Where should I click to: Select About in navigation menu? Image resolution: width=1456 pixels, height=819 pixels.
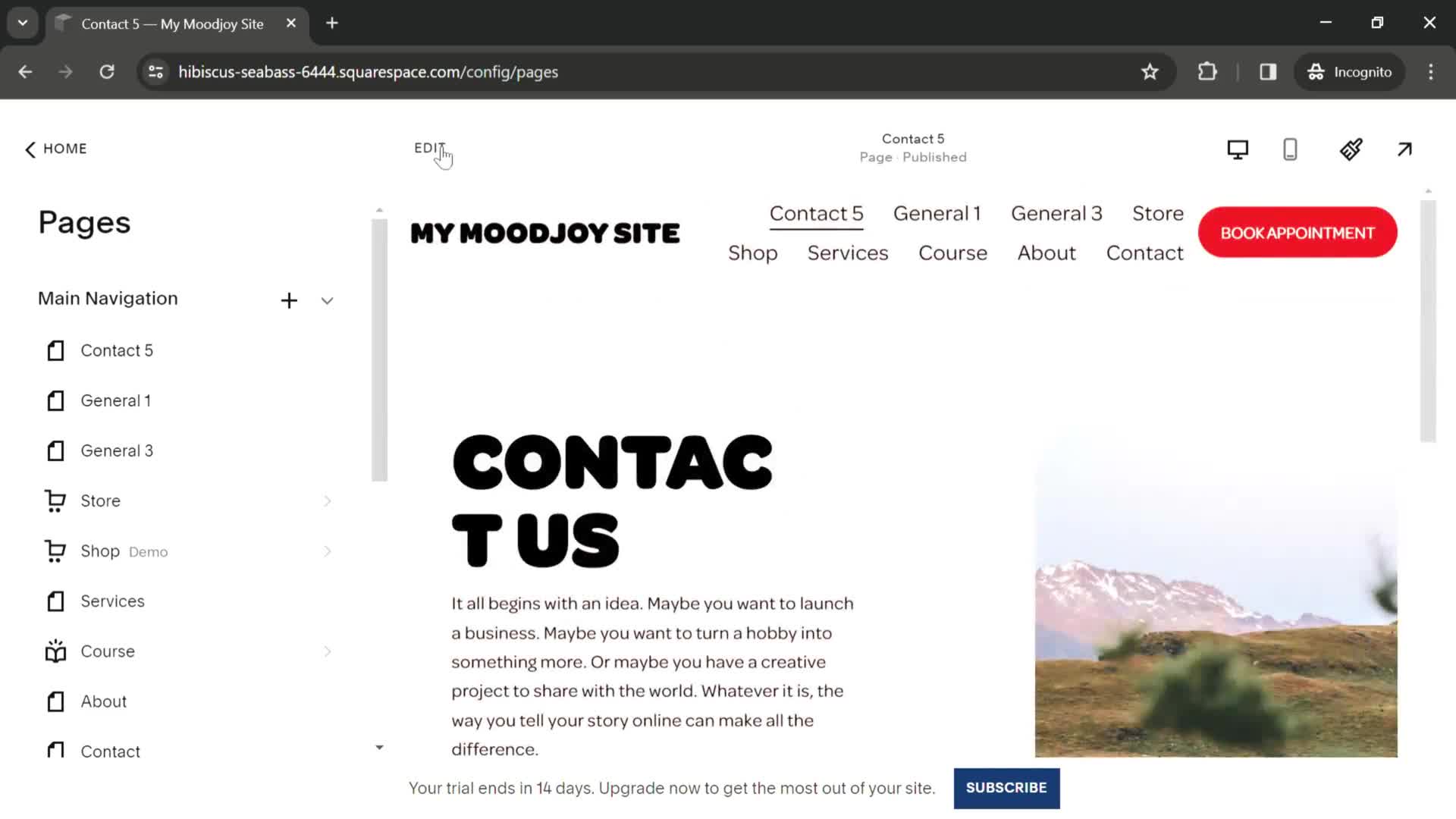(1046, 253)
